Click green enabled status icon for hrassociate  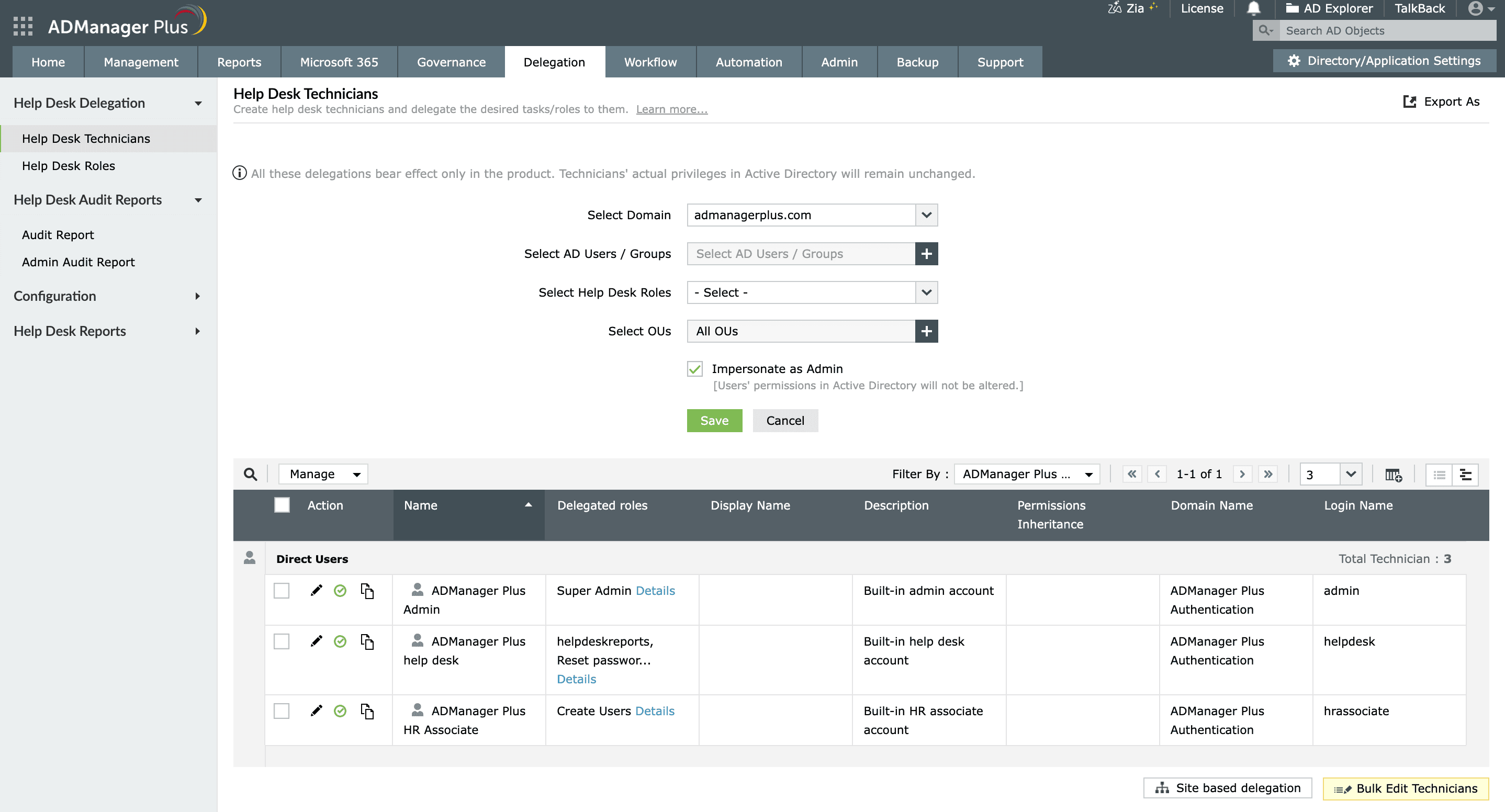340,711
